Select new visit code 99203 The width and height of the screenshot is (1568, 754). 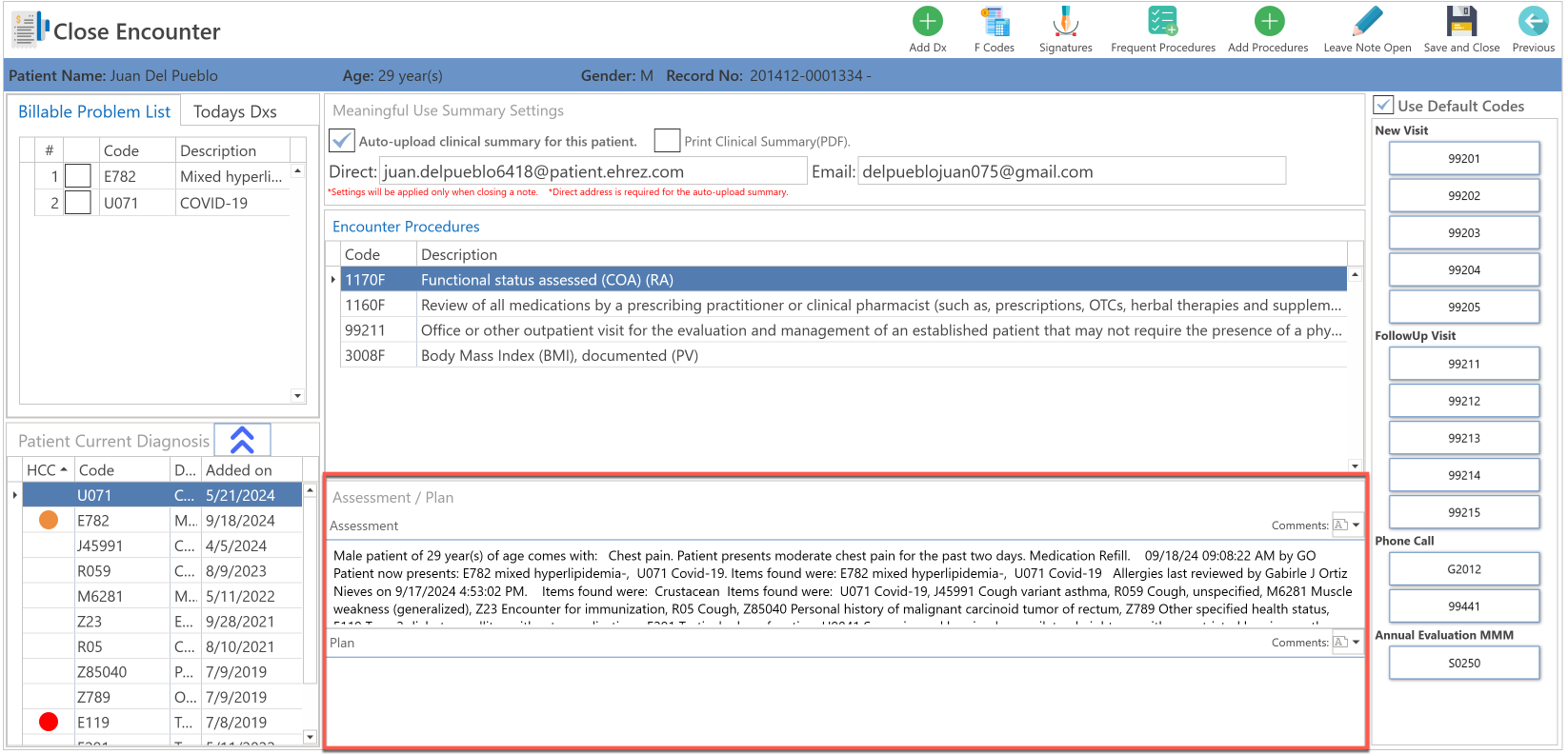point(1463,232)
